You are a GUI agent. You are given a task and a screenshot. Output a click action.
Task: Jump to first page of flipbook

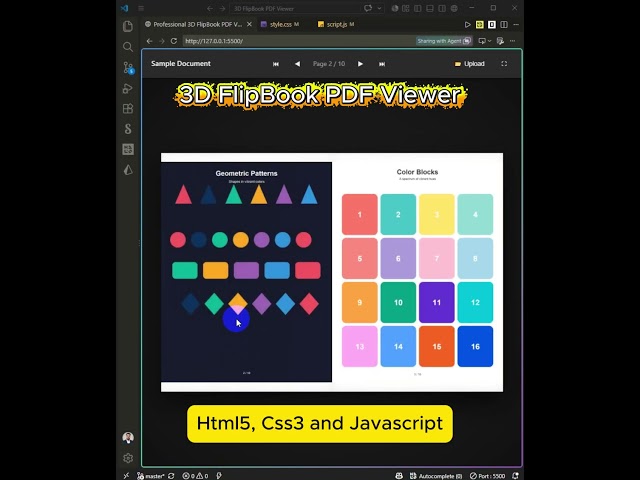276,64
